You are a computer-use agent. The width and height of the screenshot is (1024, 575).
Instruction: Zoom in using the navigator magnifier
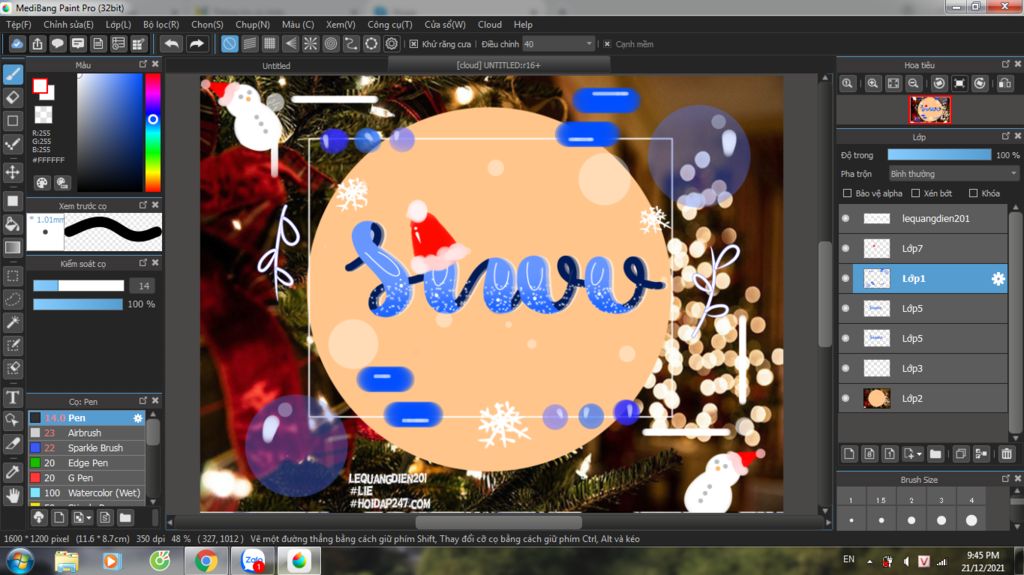click(873, 84)
